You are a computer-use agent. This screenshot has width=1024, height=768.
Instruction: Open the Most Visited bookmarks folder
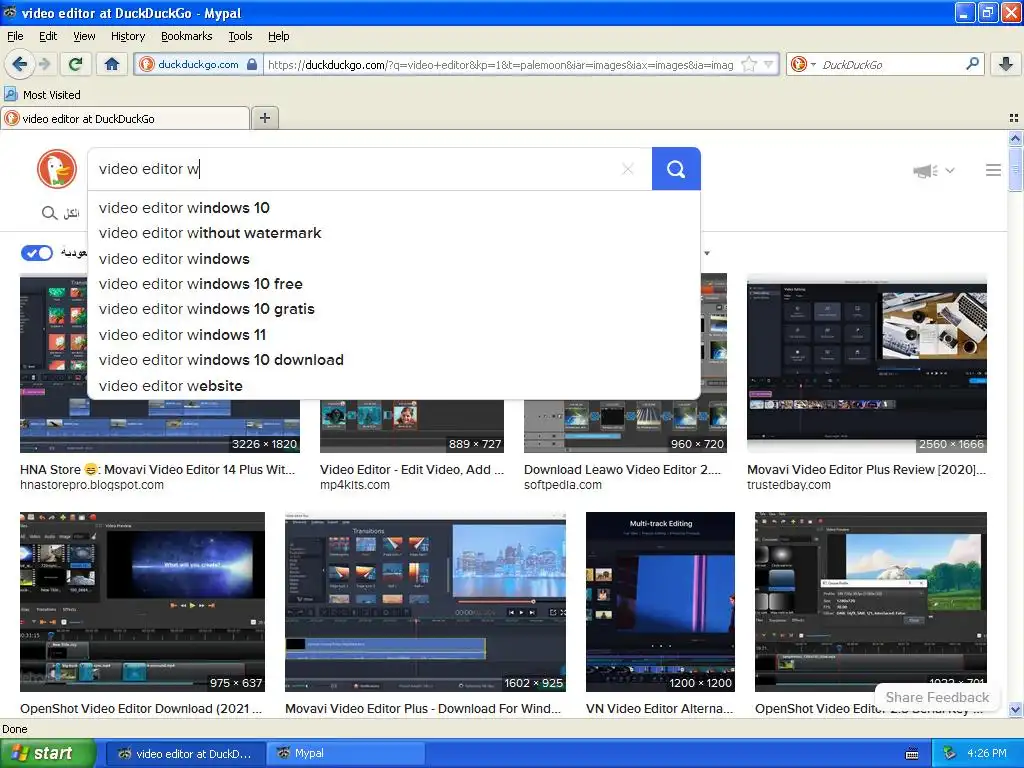point(42,95)
